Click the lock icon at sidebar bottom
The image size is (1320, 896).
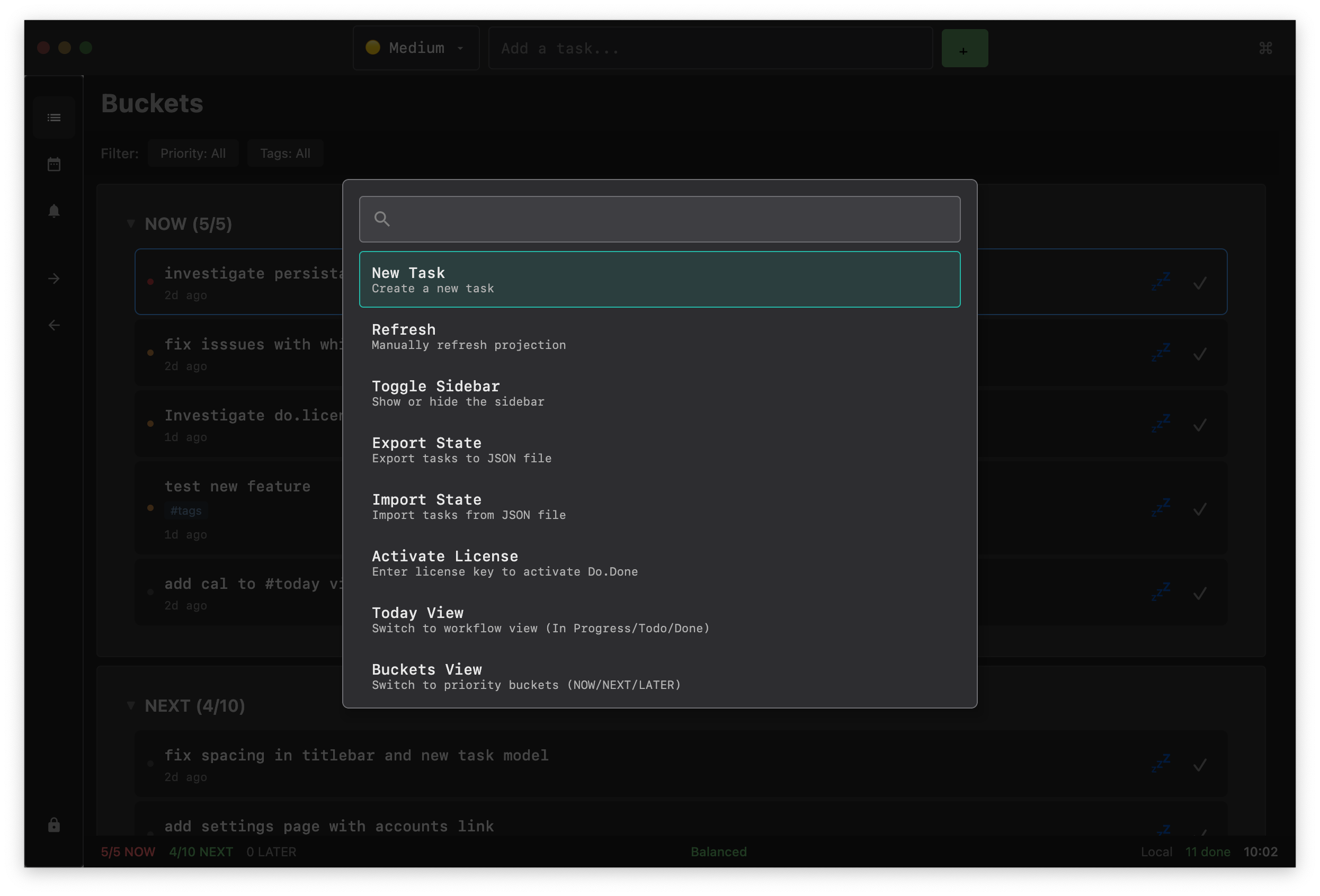54,825
